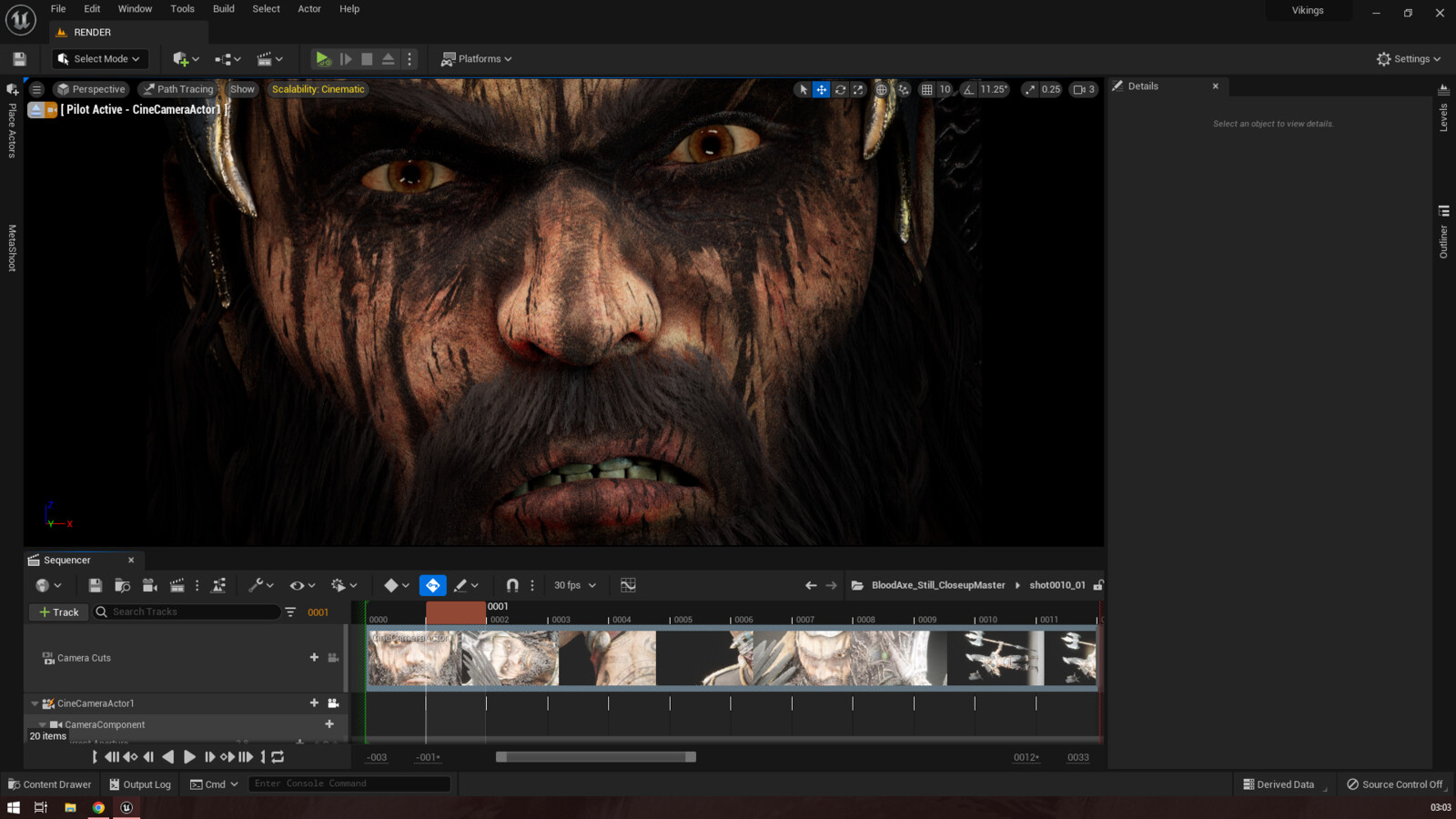Image resolution: width=1456 pixels, height=819 pixels.
Task: Open Sequencer view options eye dropdown
Action: tap(302, 585)
